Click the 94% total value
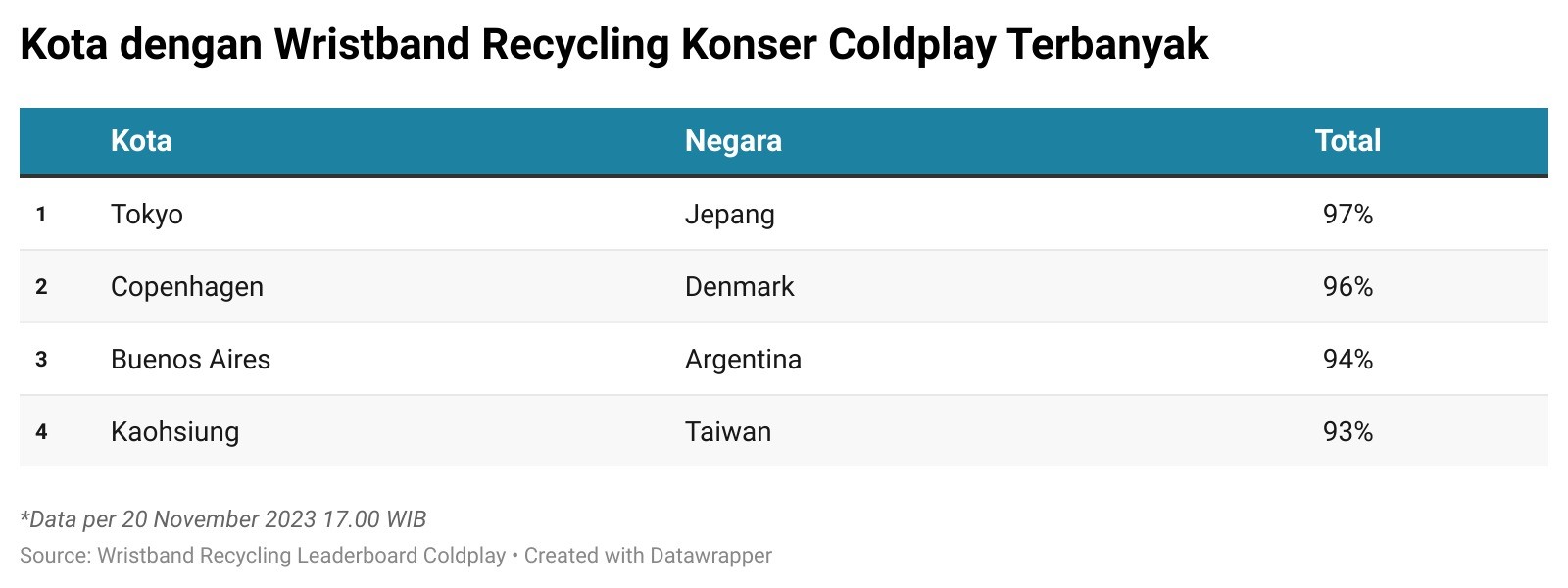Viewport: 1568px width, 588px height. click(1347, 360)
